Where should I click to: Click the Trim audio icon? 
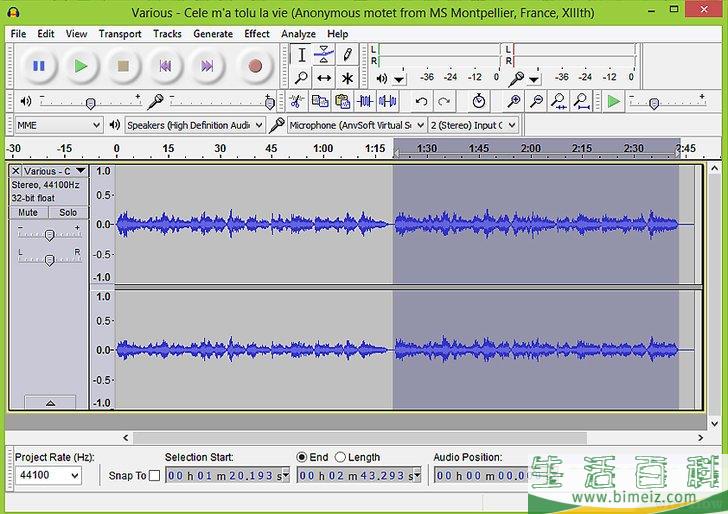tap(365, 101)
